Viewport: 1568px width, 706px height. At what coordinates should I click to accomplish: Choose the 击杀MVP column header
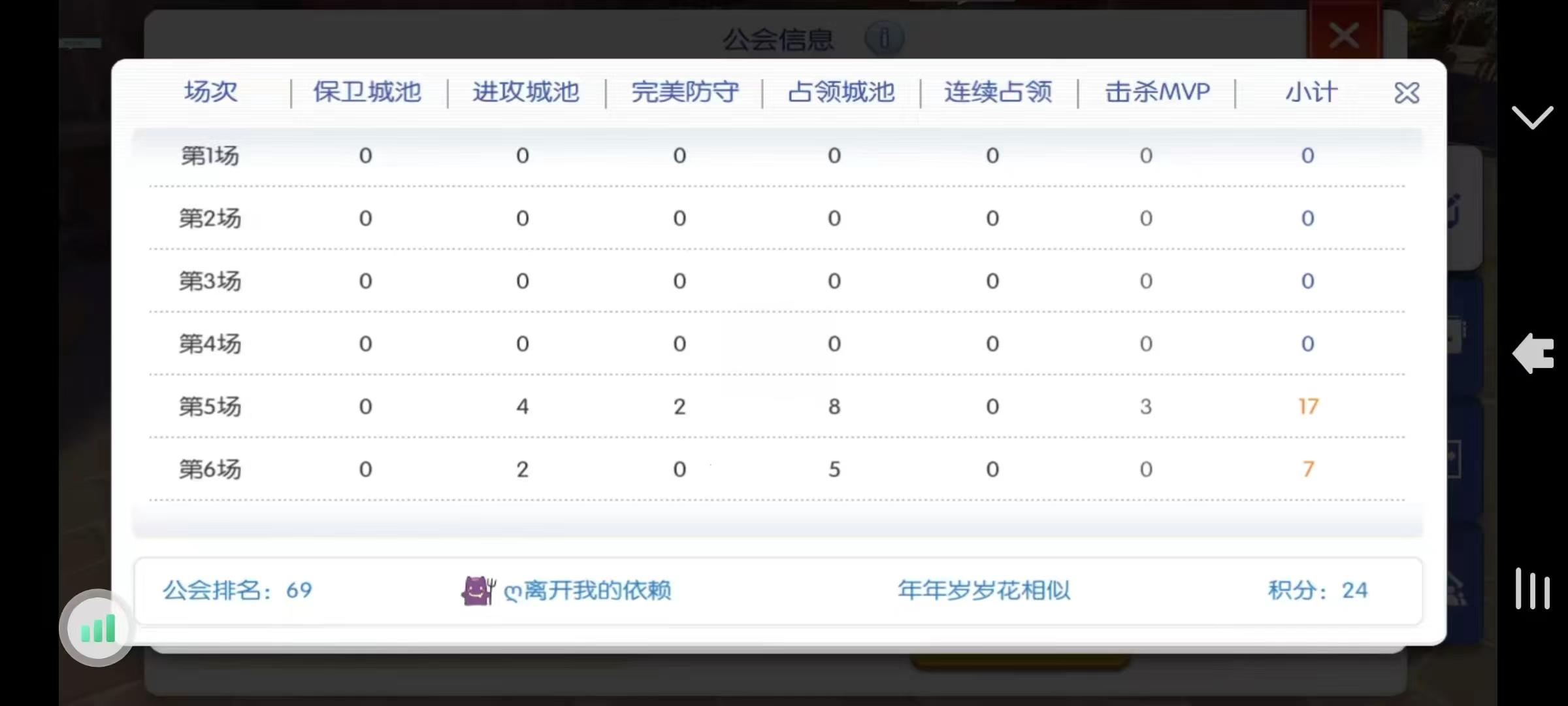click(x=1157, y=92)
